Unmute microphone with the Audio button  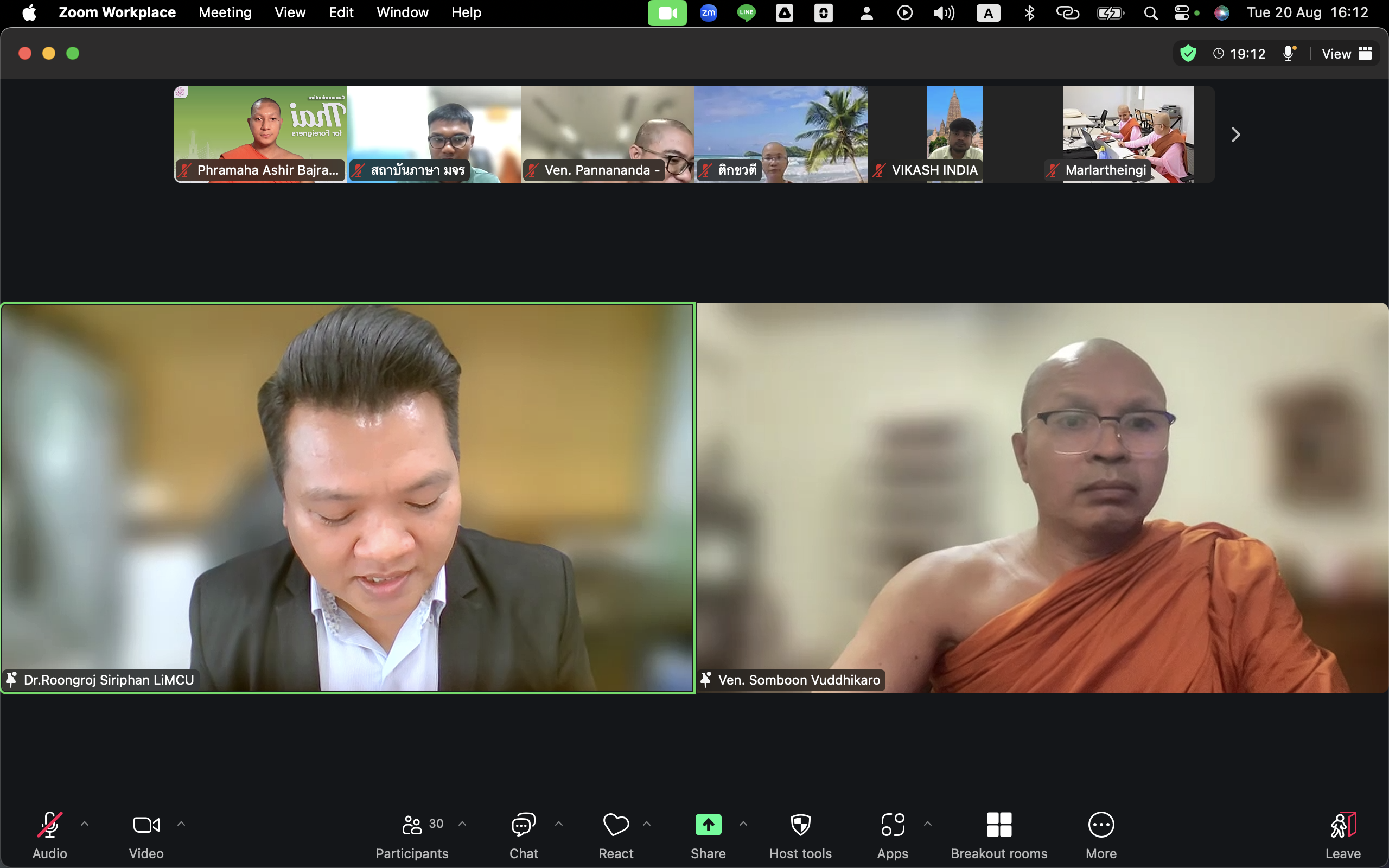click(x=50, y=835)
